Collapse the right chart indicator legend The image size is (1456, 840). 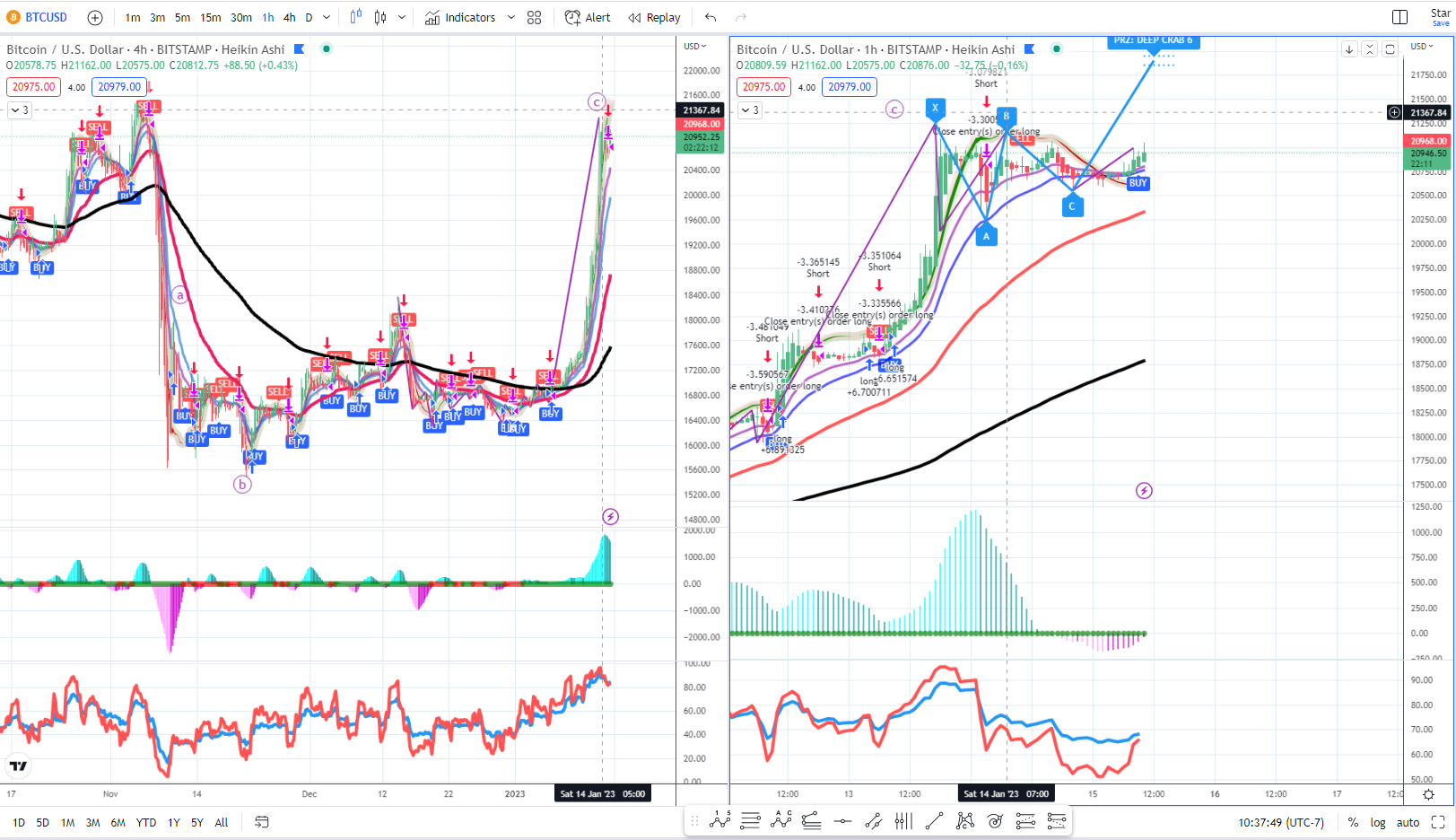(749, 110)
